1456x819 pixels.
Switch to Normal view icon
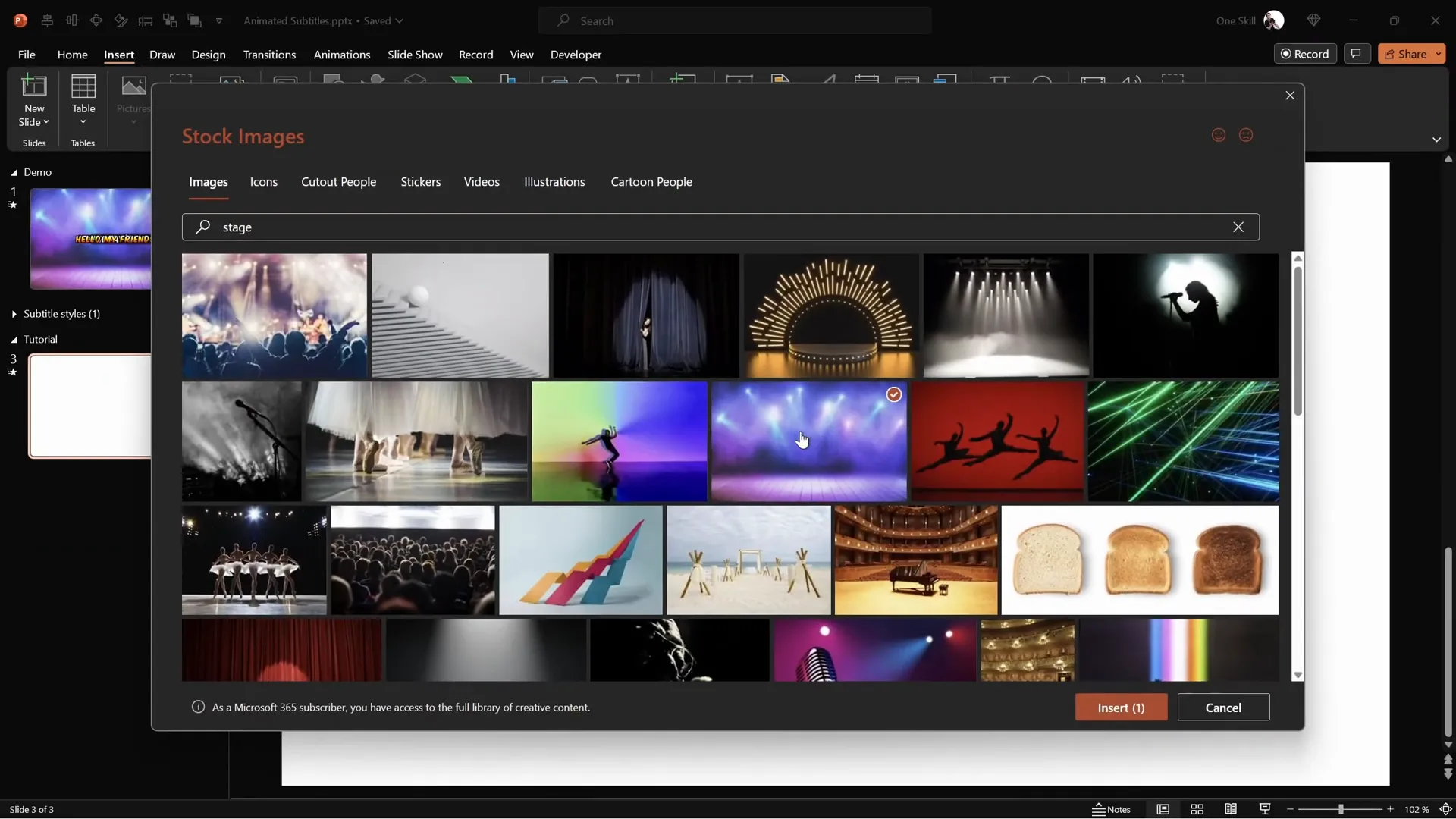(1163, 809)
